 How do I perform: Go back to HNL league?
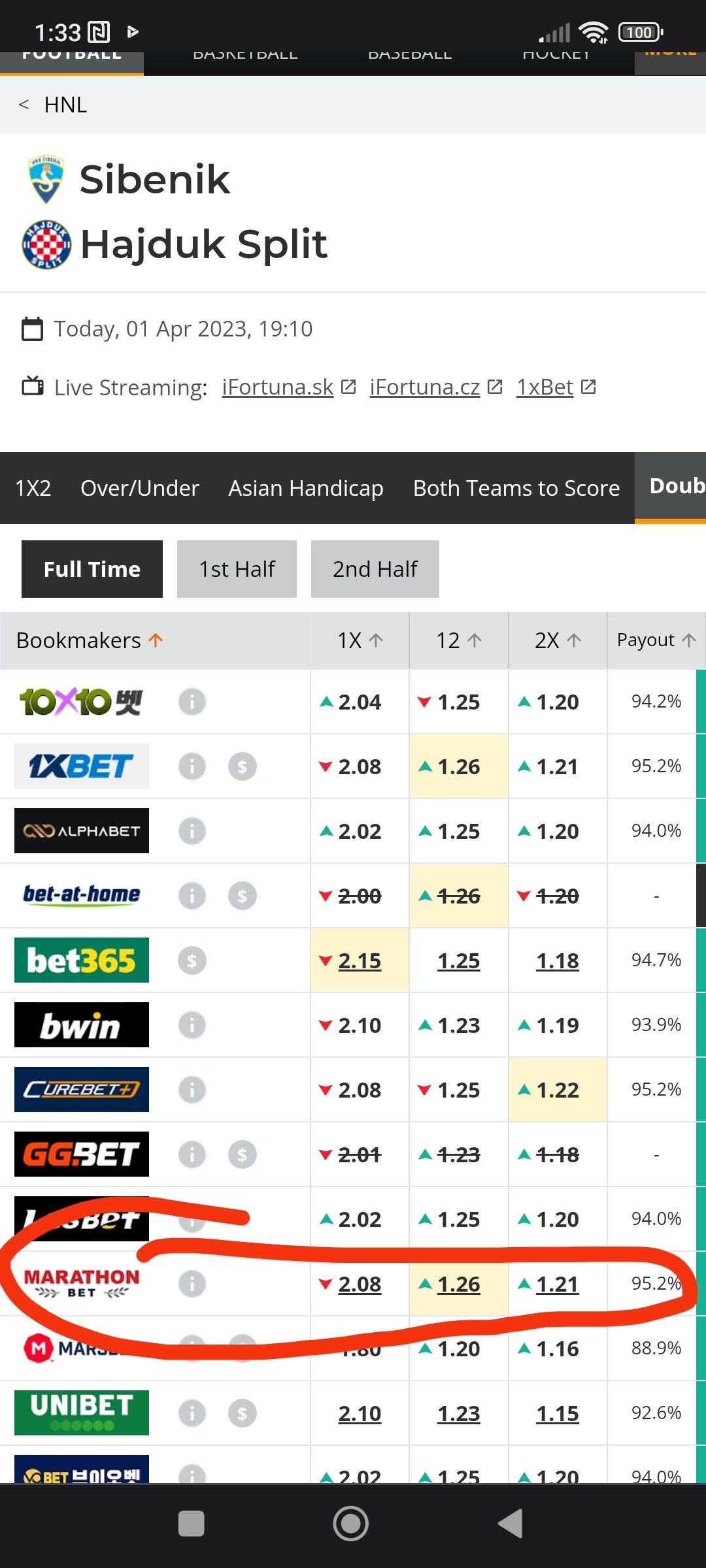54,105
